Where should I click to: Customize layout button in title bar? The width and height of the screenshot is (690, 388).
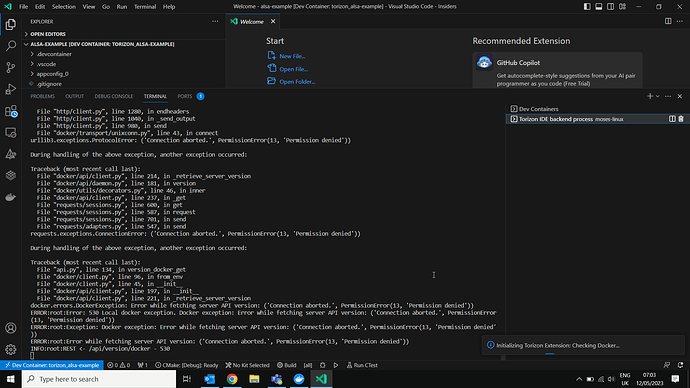[622, 7]
